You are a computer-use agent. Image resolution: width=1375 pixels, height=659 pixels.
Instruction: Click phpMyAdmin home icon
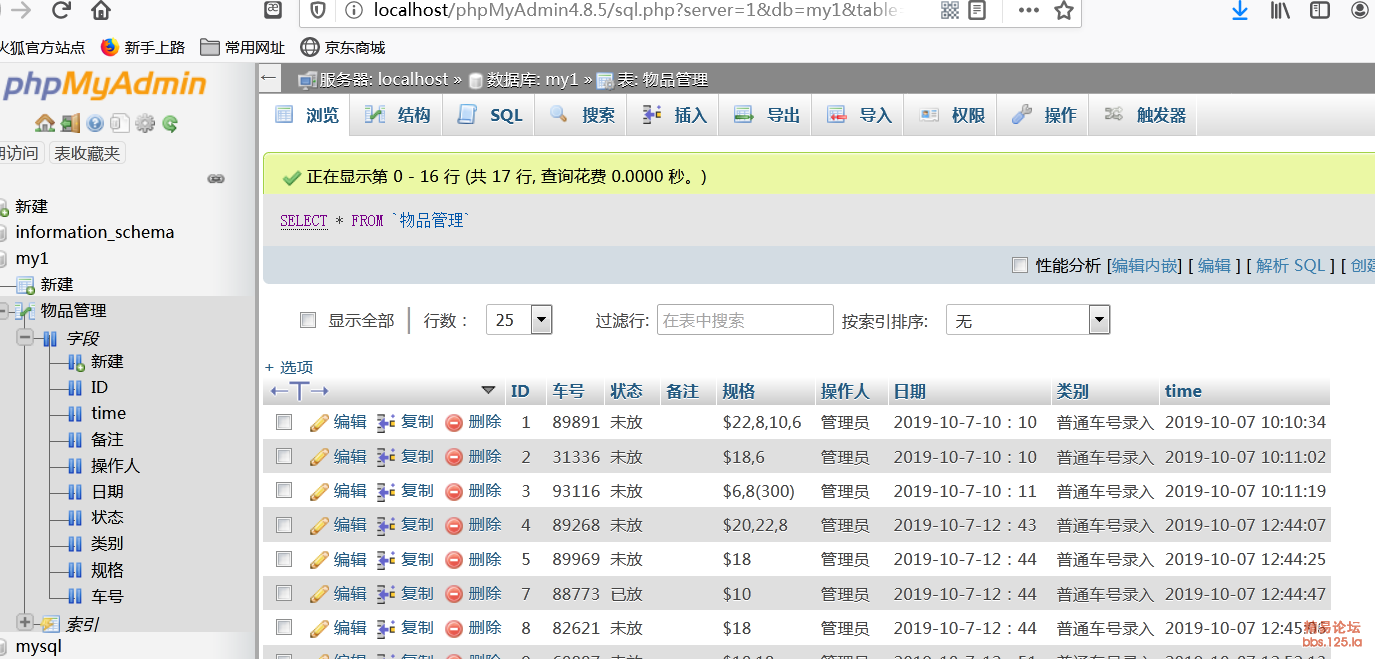(x=45, y=123)
